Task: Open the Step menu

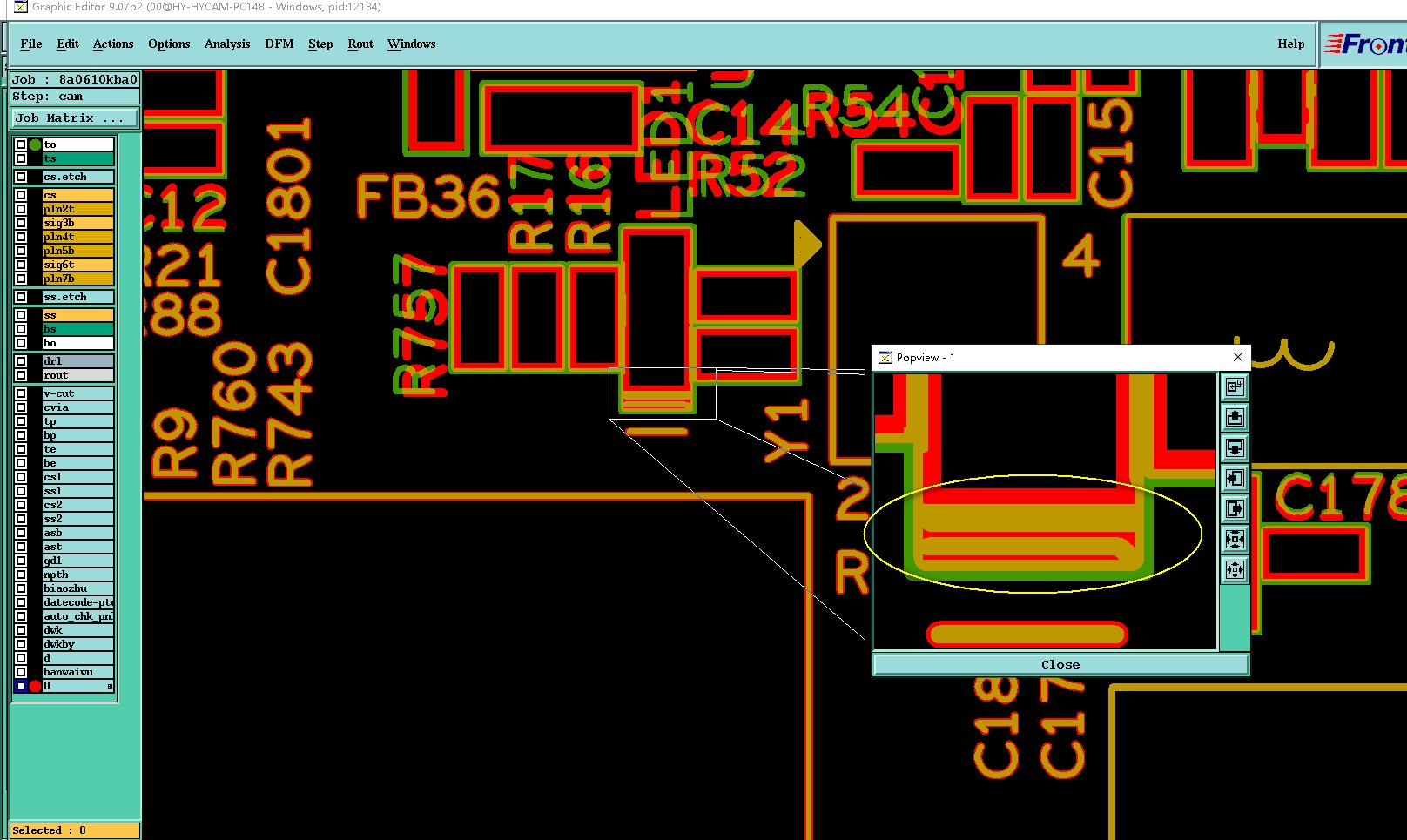Action: [320, 44]
